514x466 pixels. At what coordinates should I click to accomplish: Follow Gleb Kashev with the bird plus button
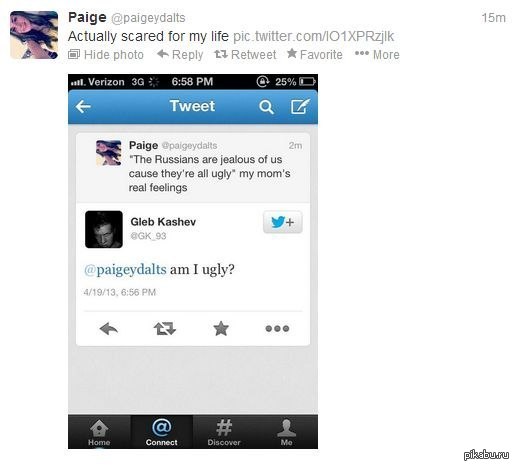(x=283, y=222)
